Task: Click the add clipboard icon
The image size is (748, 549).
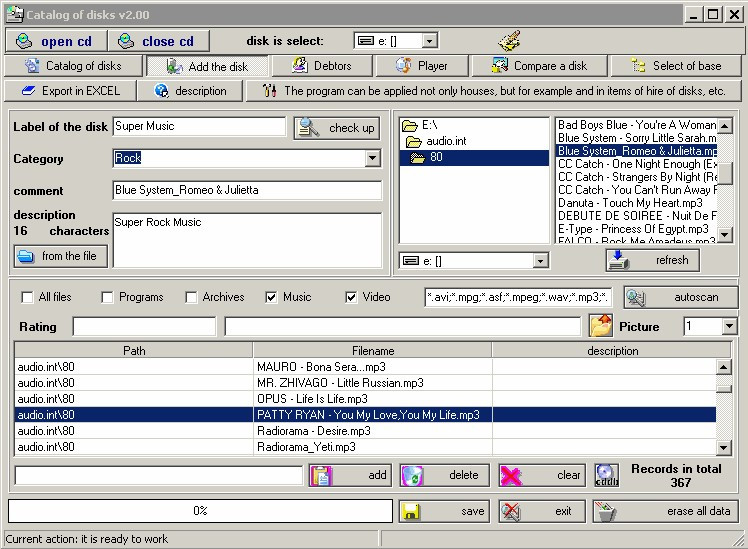Action: (321, 476)
